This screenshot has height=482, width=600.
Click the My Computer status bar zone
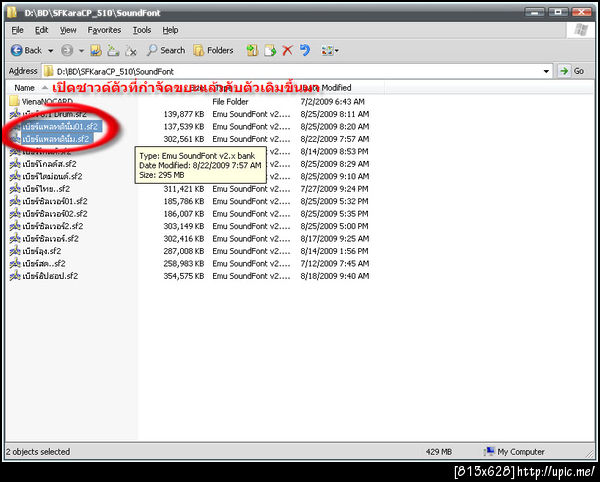[x=515, y=452]
